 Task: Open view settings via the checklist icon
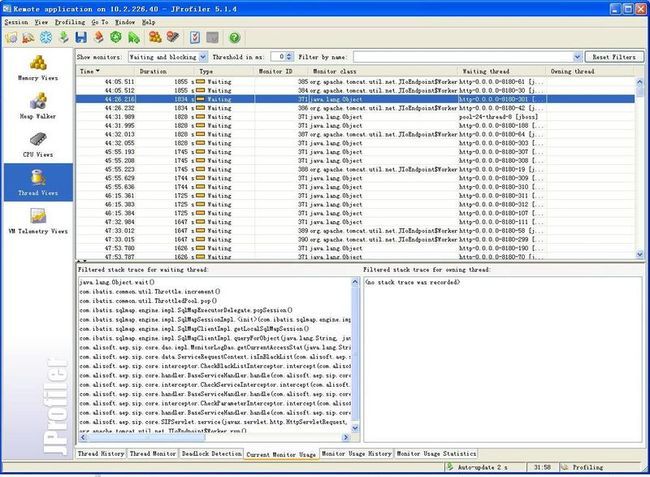tap(195, 38)
